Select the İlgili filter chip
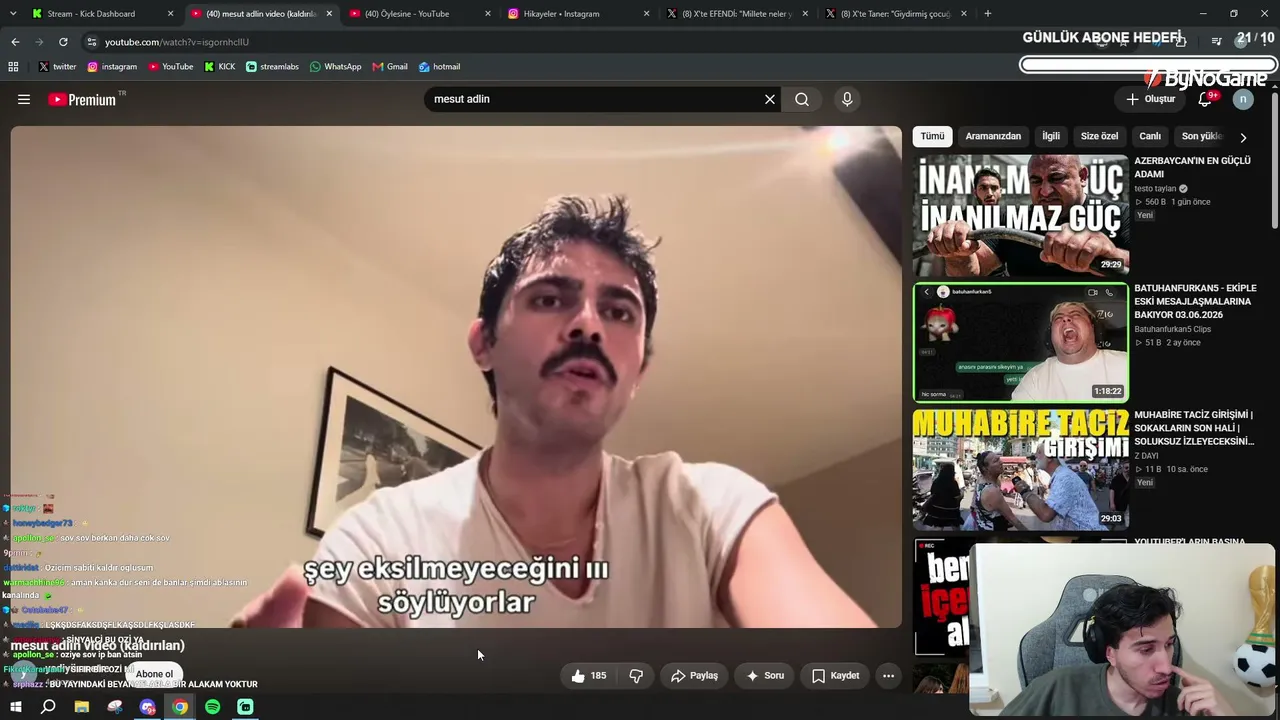This screenshot has width=1280, height=720. 1051,136
